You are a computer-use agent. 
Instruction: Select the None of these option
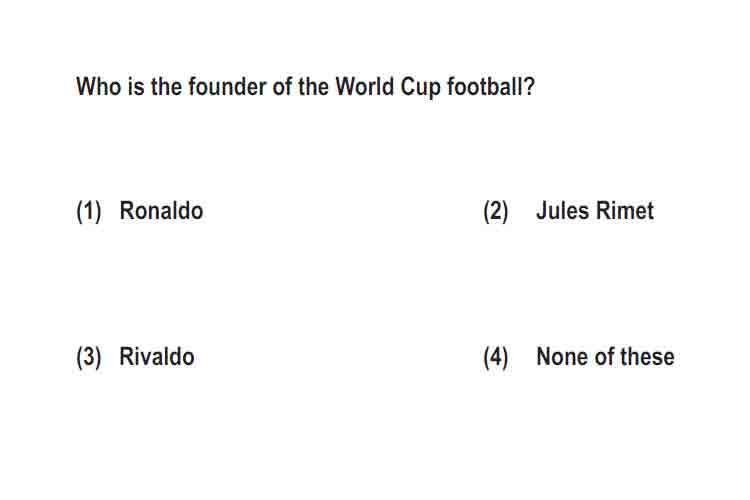[x=605, y=357]
